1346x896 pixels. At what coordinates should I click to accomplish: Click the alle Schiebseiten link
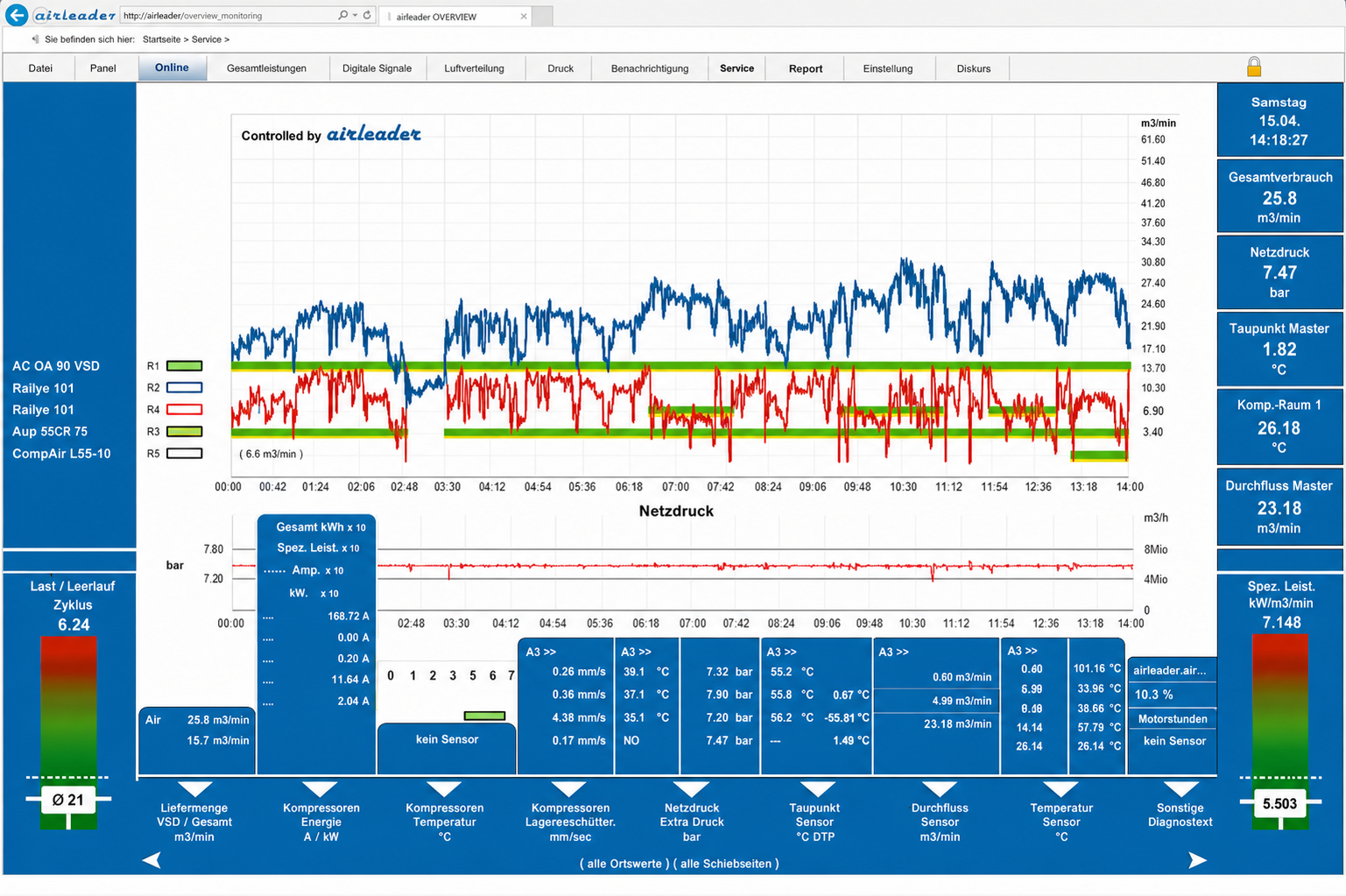[726, 864]
